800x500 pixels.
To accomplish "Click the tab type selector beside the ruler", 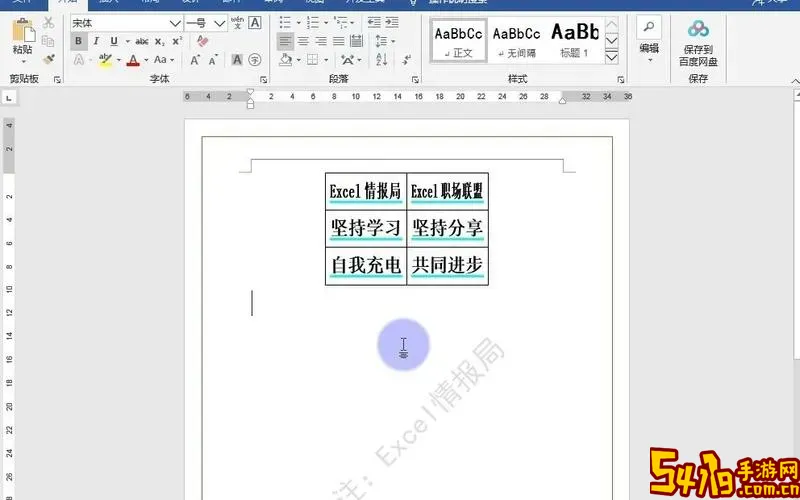I will pyautogui.click(x=10, y=97).
